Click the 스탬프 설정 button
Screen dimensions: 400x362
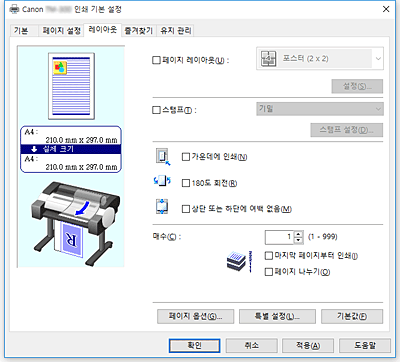(x=347, y=130)
